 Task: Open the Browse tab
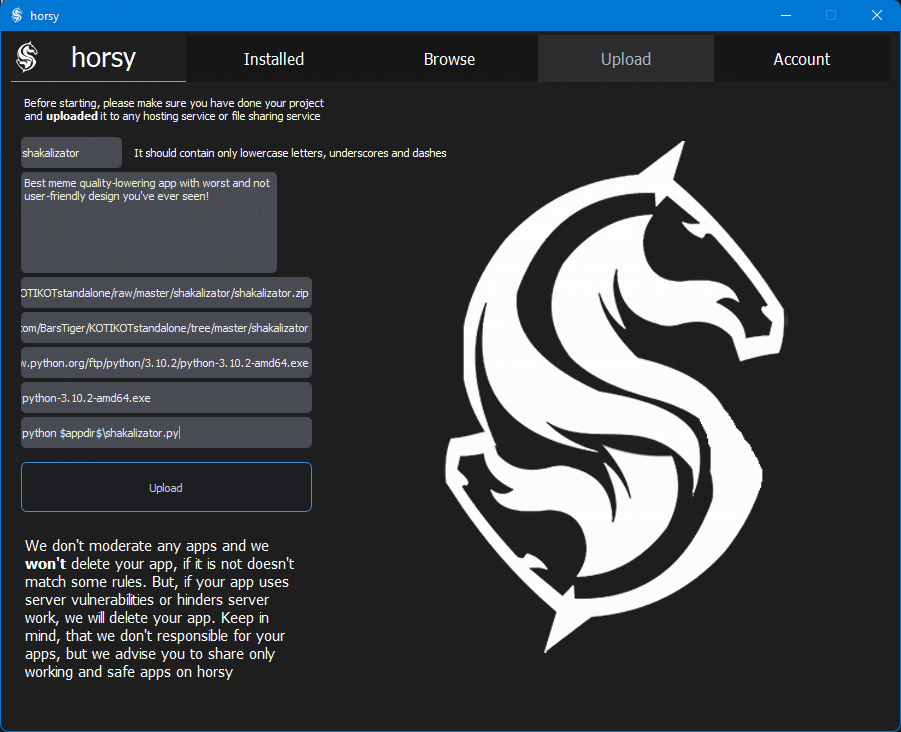coord(449,59)
